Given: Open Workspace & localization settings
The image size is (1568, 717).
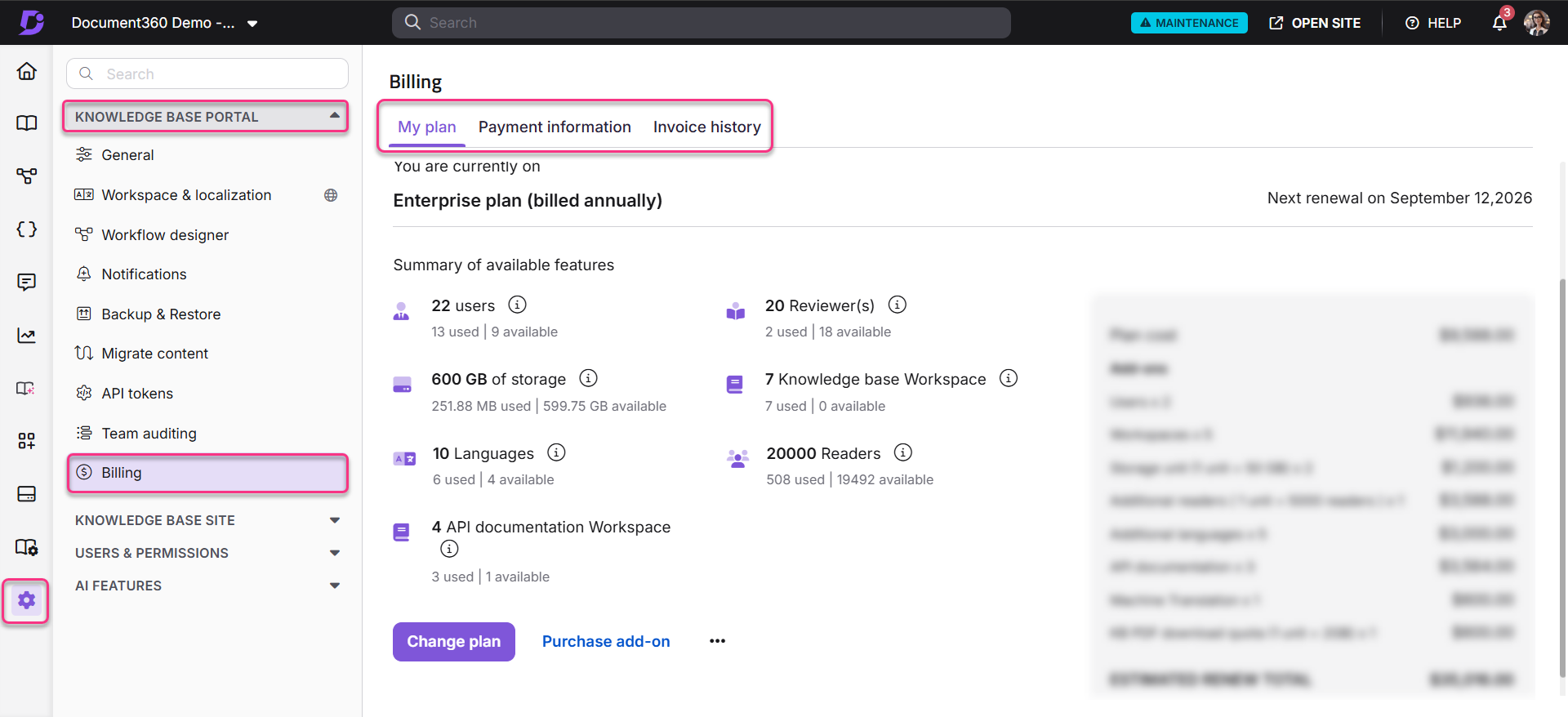Looking at the screenshot, I should 186,195.
